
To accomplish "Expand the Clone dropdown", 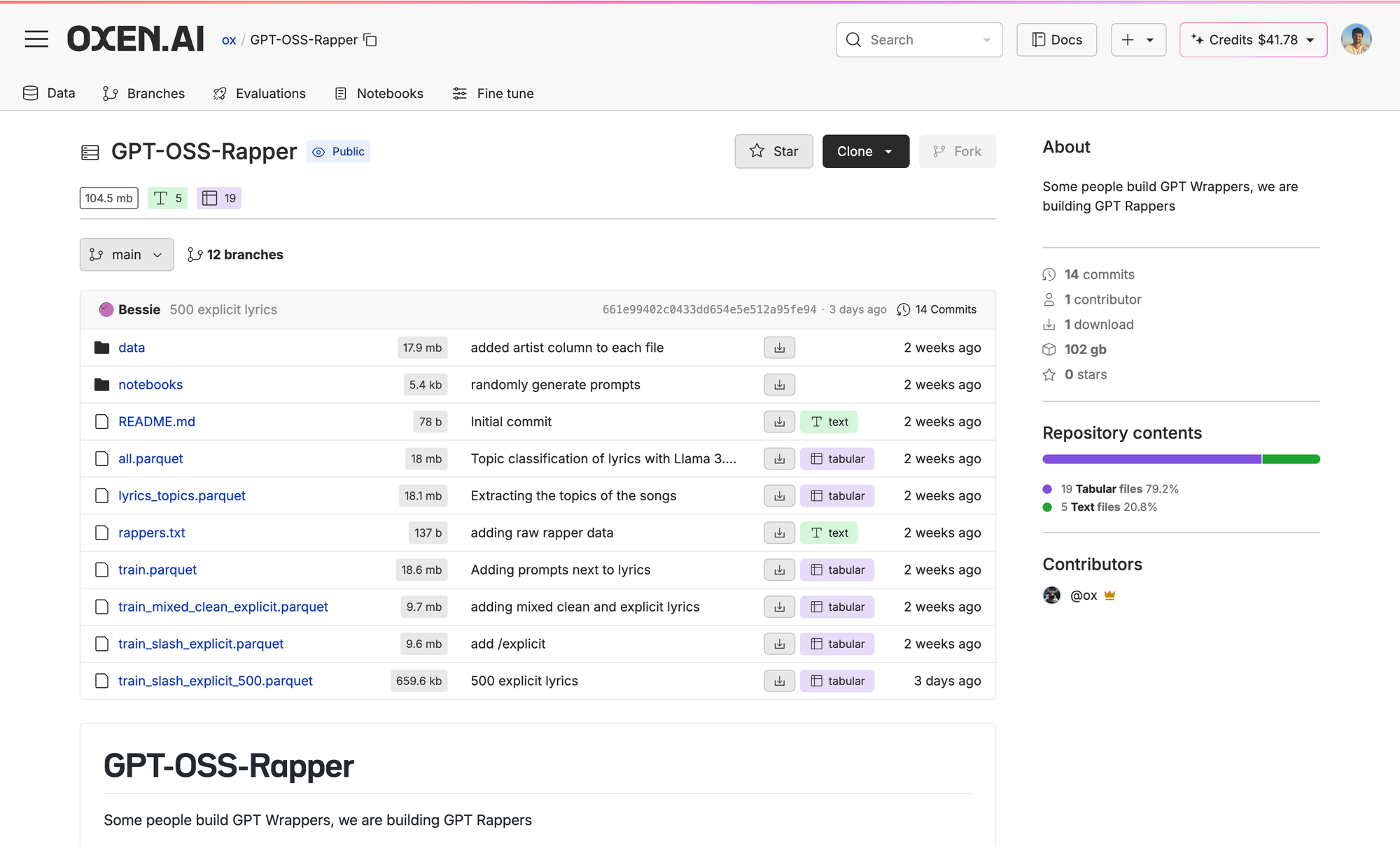I will click(x=865, y=151).
